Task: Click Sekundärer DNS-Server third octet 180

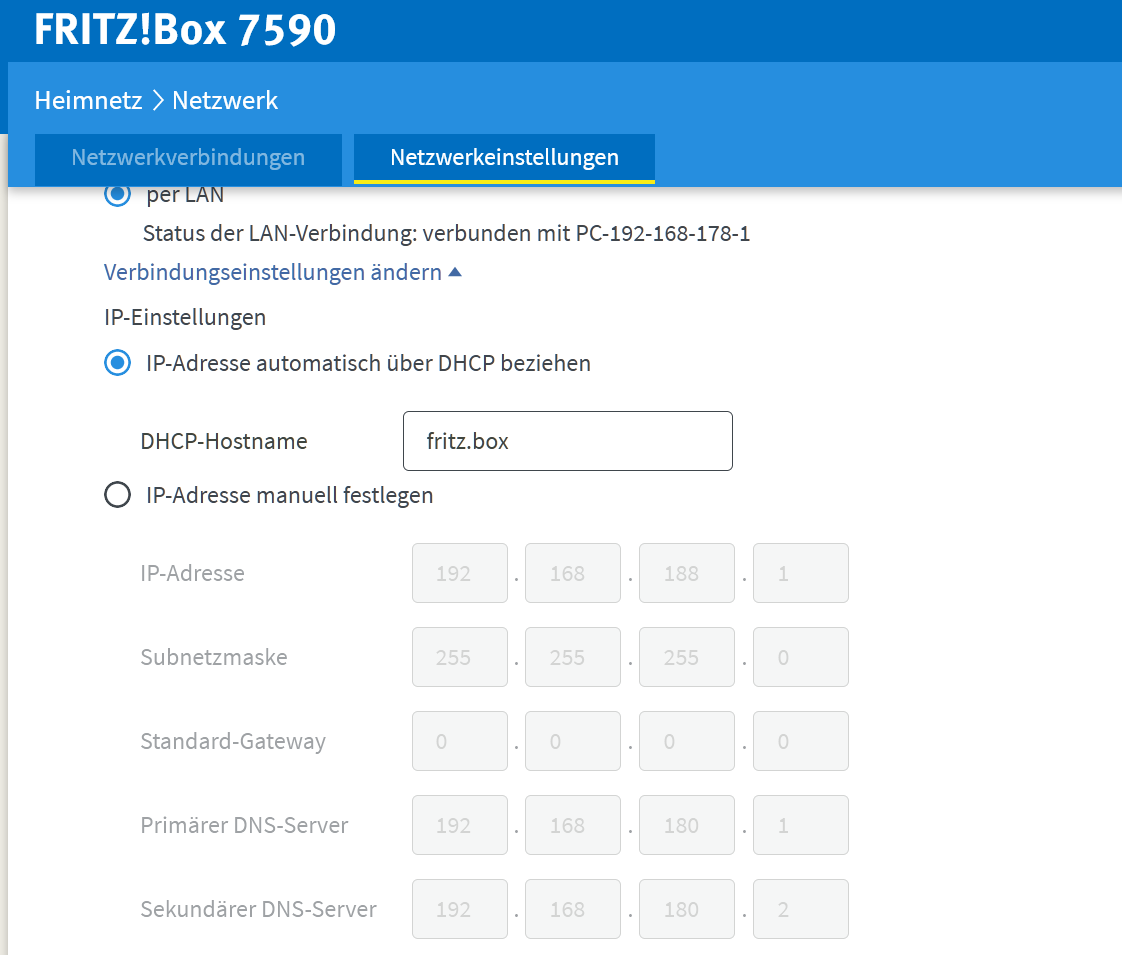Action: [687, 909]
